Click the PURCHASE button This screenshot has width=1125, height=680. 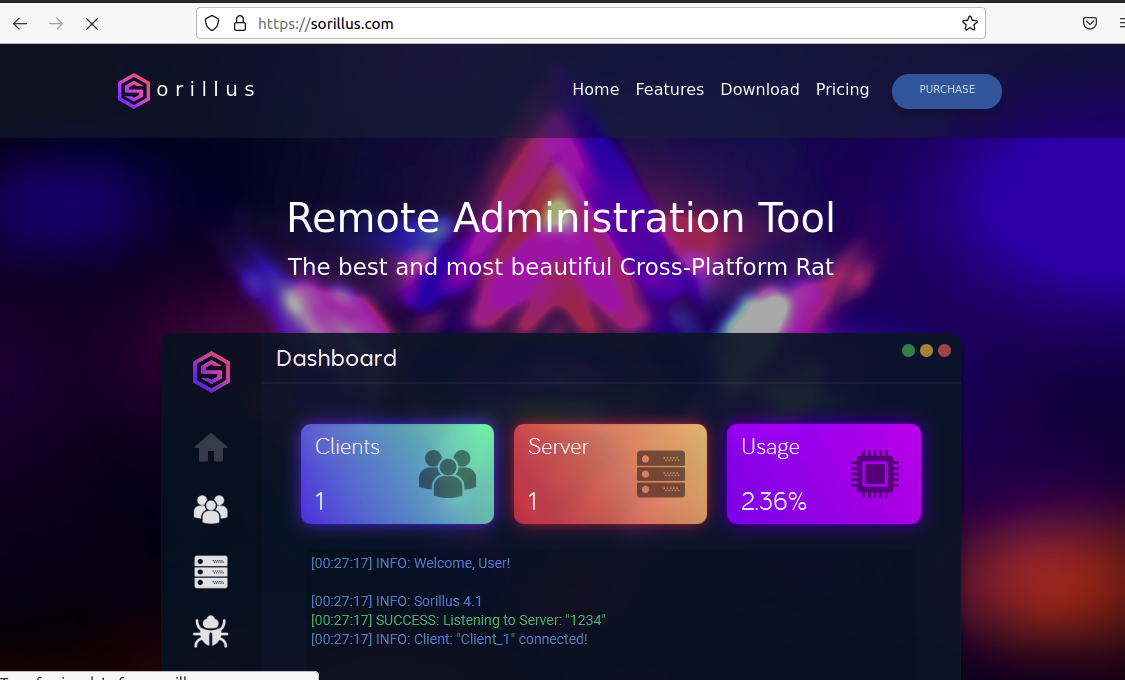[x=946, y=91]
